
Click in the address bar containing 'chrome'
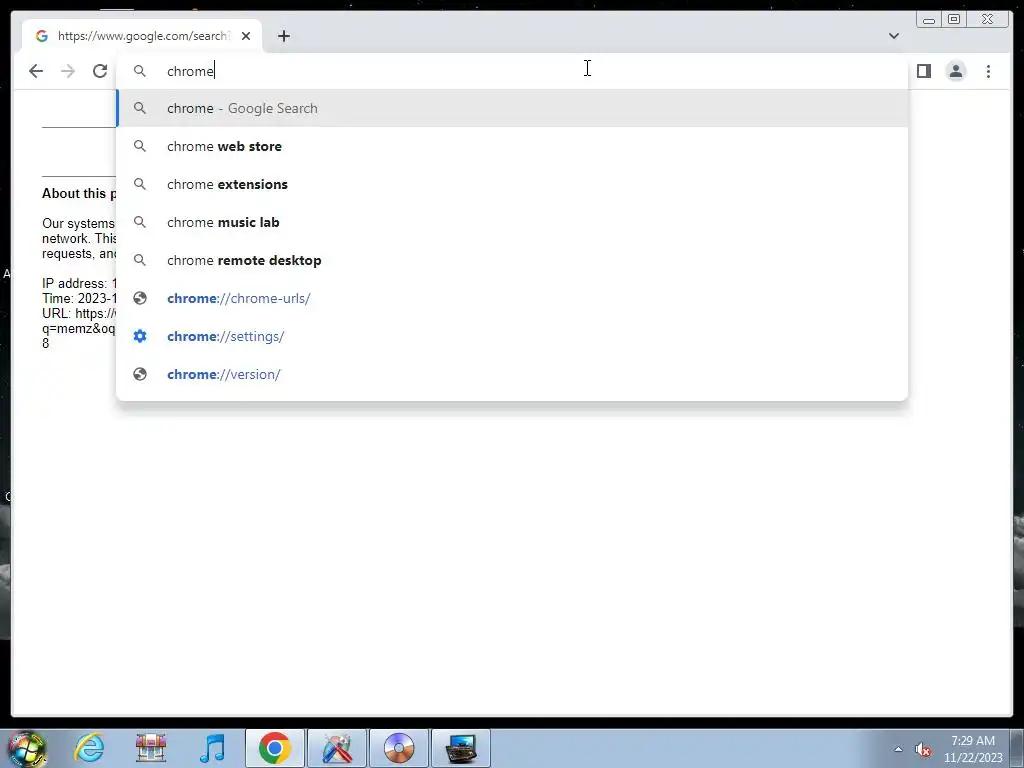(512, 71)
